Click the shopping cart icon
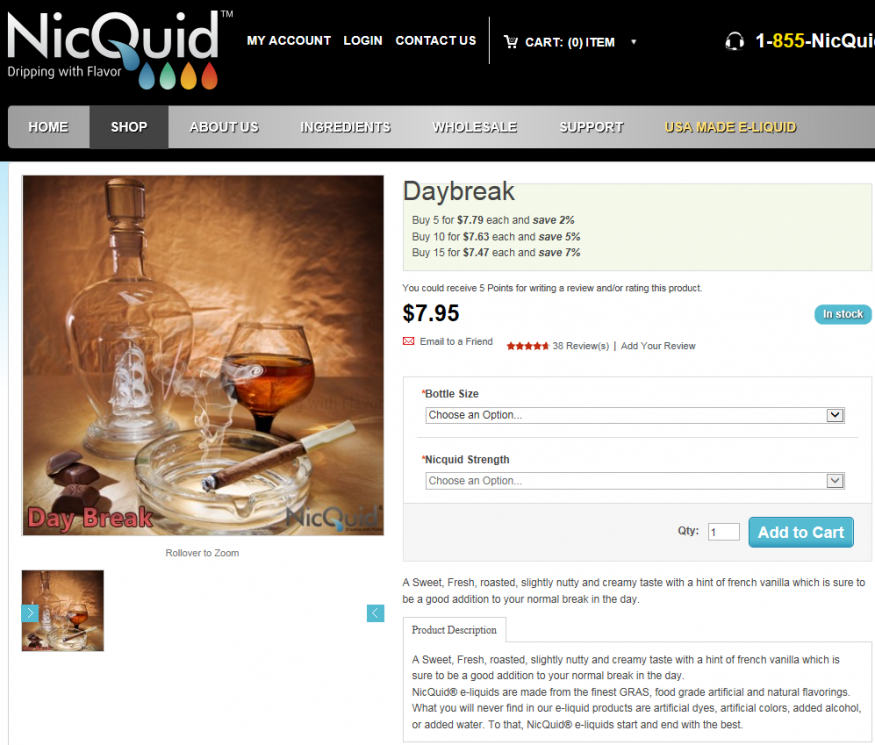The width and height of the screenshot is (875, 745). [x=511, y=42]
